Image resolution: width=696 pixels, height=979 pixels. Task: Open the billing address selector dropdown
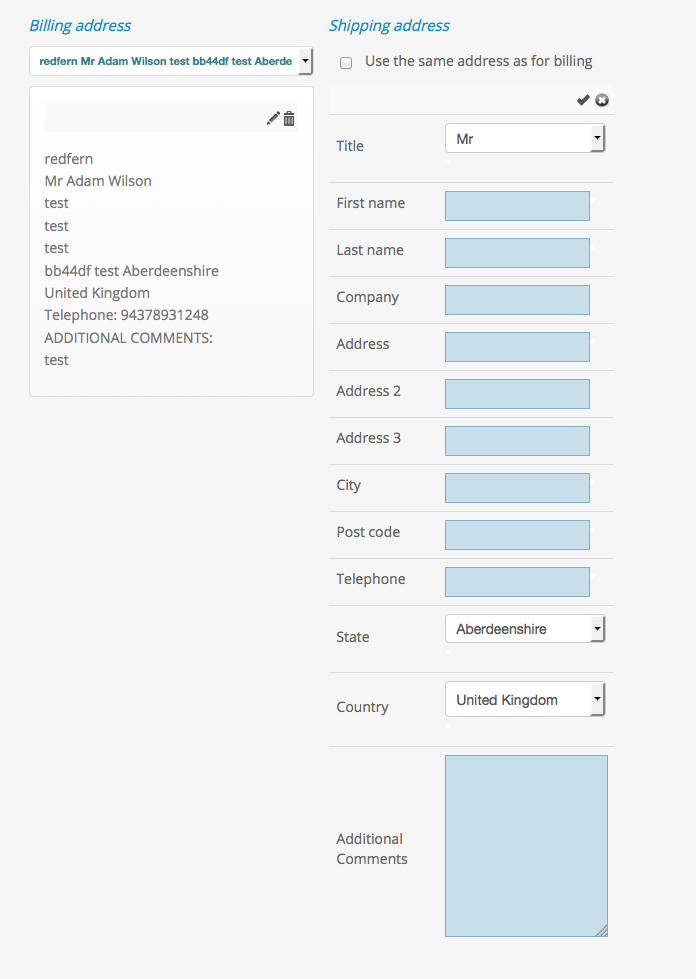tap(171, 61)
